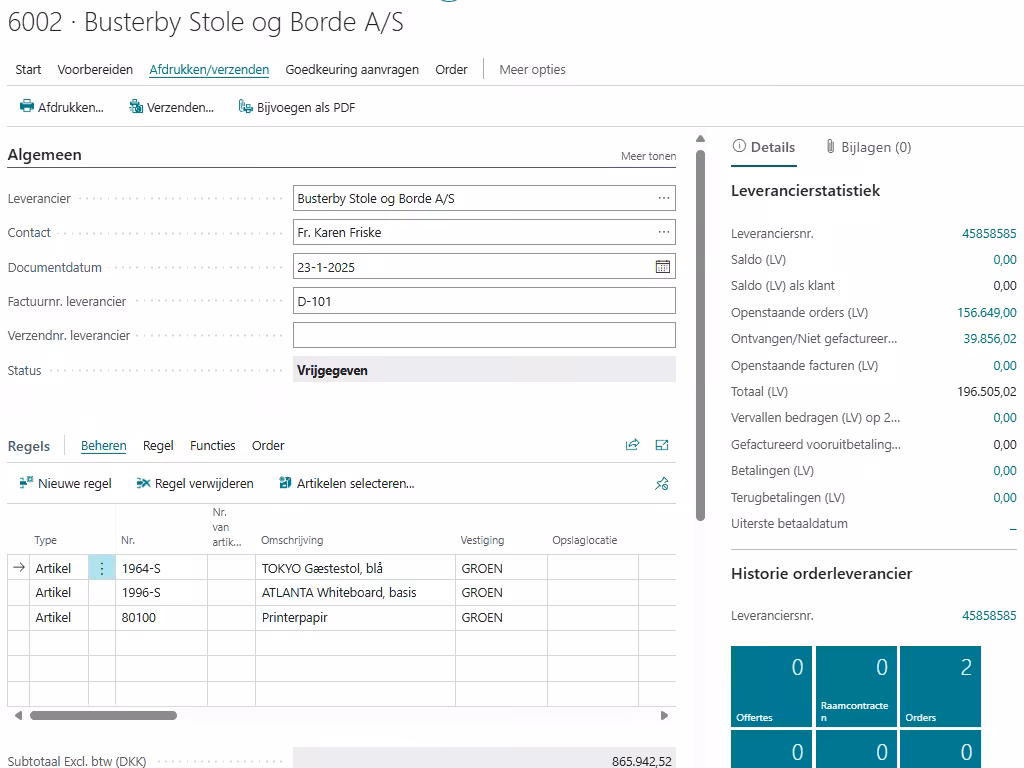Switch to the Bijlagen (0) tab
The width and height of the screenshot is (1024, 768).
tap(868, 147)
